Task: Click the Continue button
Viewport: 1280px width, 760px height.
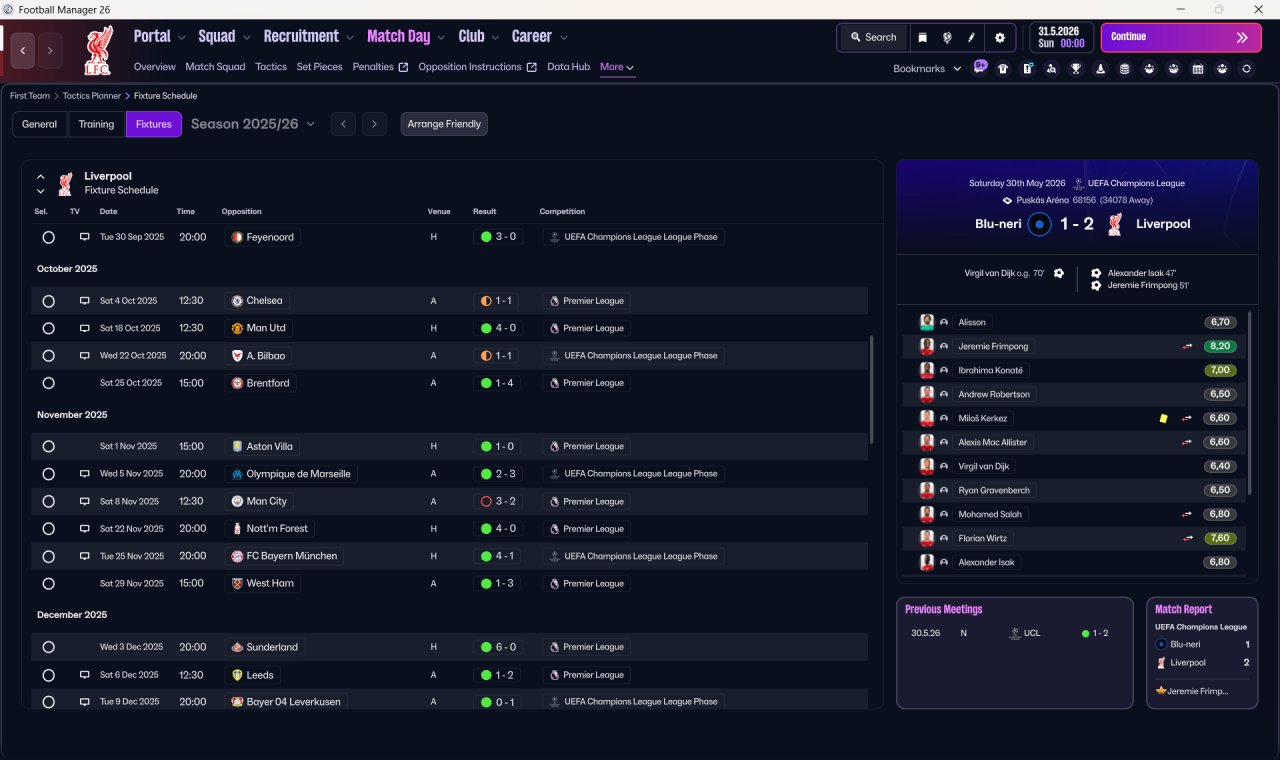Action: [1181, 37]
